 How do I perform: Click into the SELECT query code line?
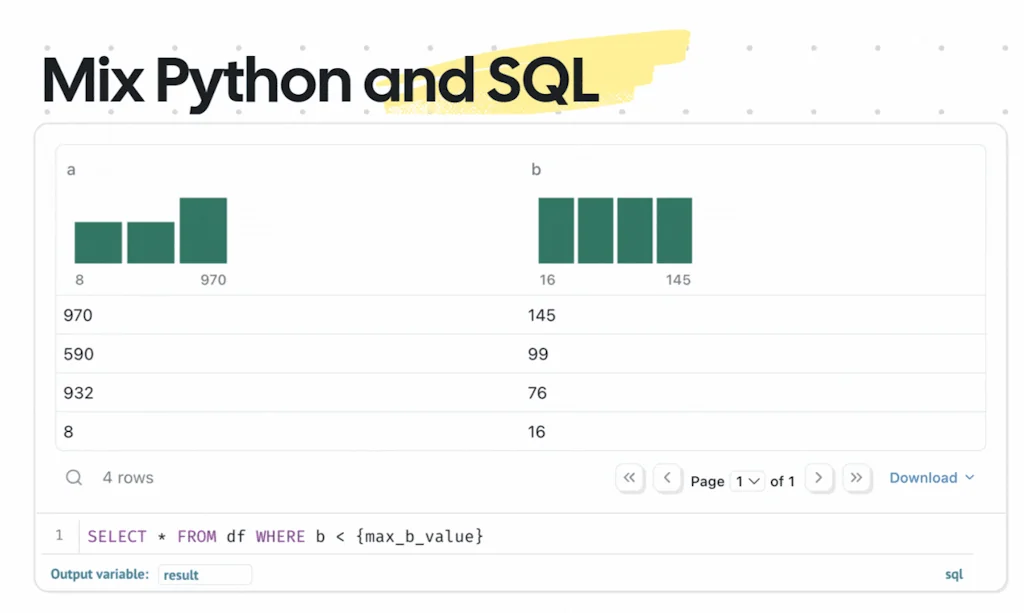[285, 537]
